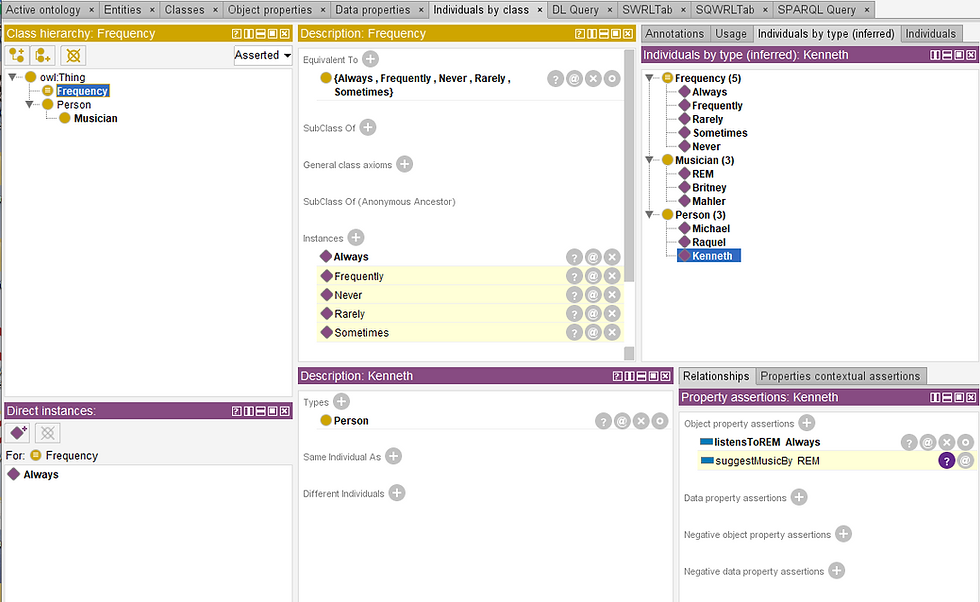Viewport: 980px width, 602px height.
Task: Open the Usage view tab
Action: click(731, 34)
